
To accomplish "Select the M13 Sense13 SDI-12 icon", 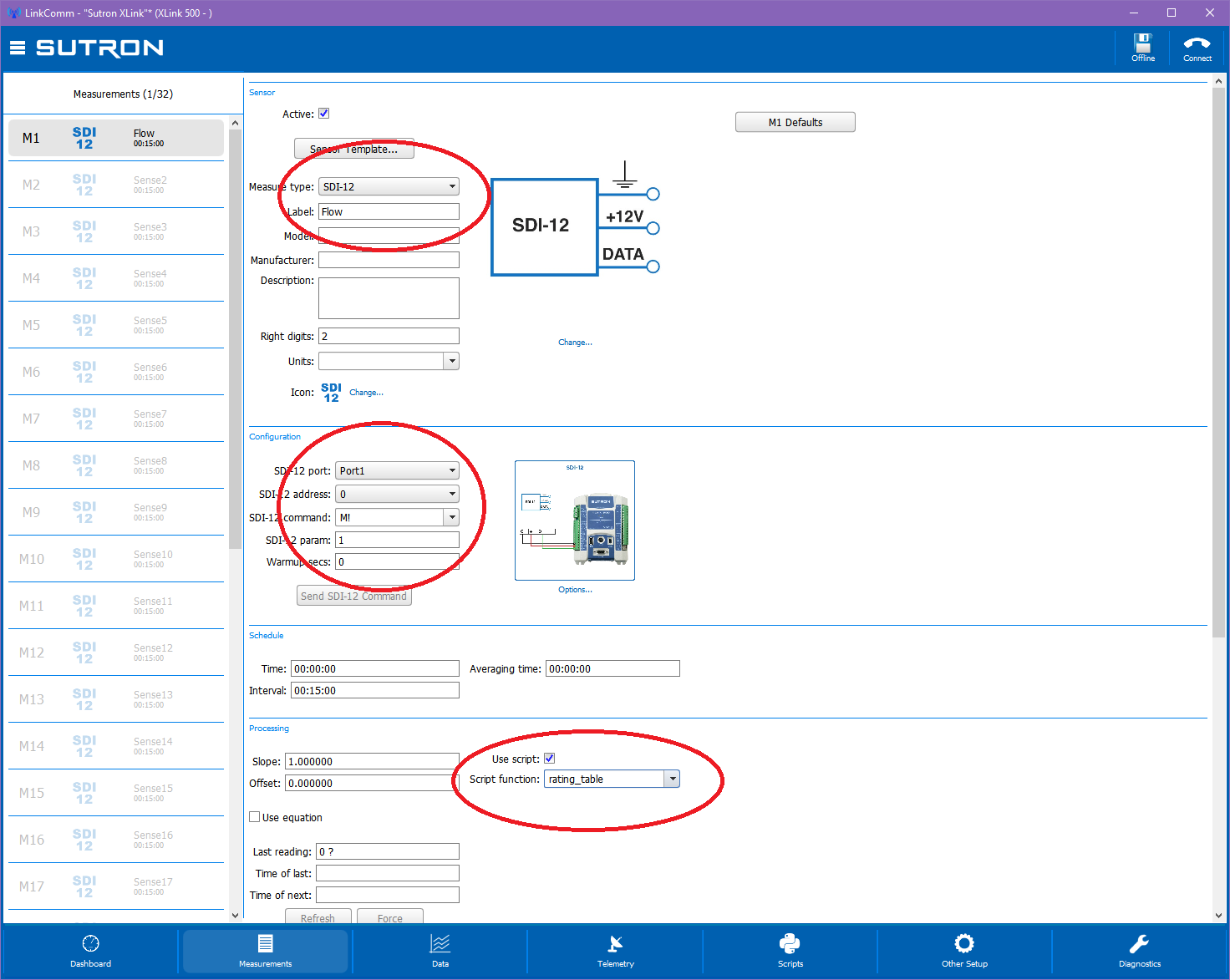I will (84, 699).
